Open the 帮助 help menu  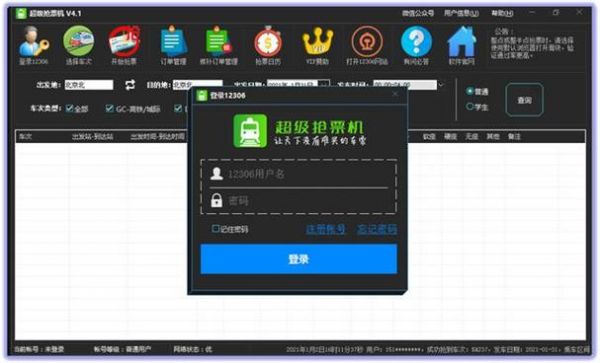tap(502, 13)
